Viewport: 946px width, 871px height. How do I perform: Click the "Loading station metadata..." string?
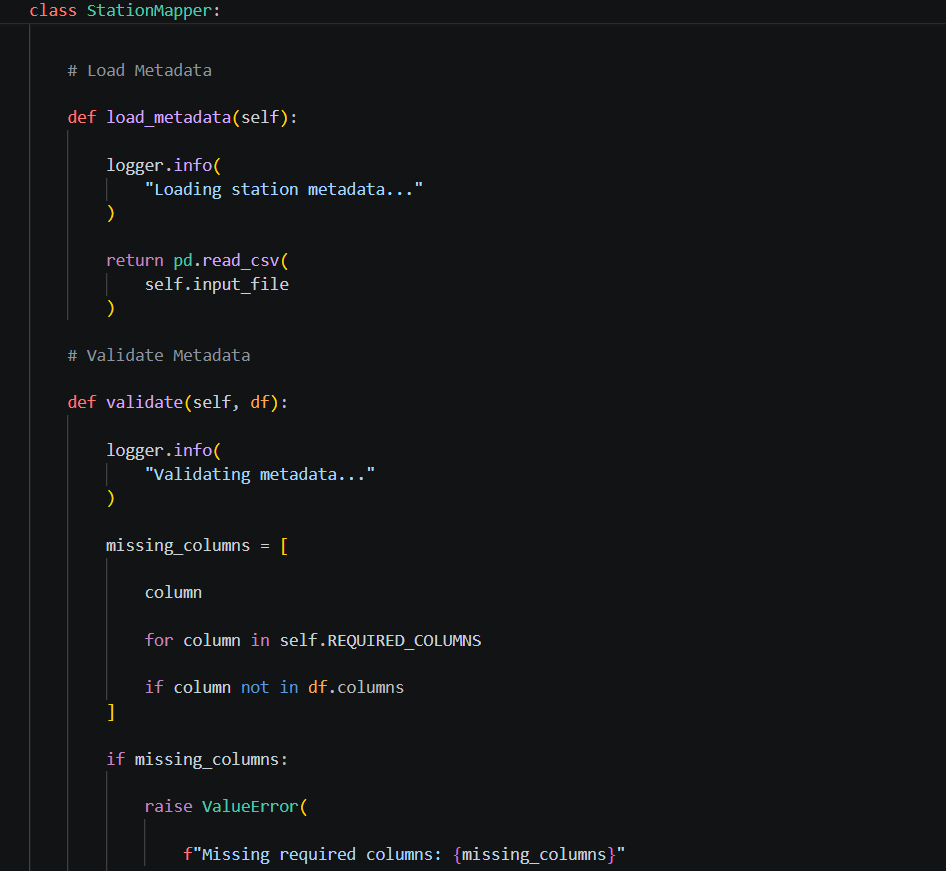[x=284, y=189]
